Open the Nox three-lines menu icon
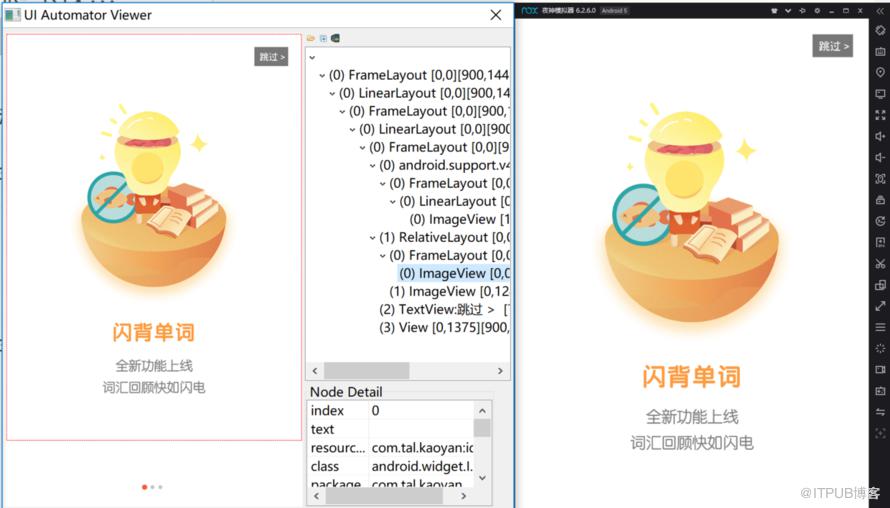890x508 pixels. 880,328
